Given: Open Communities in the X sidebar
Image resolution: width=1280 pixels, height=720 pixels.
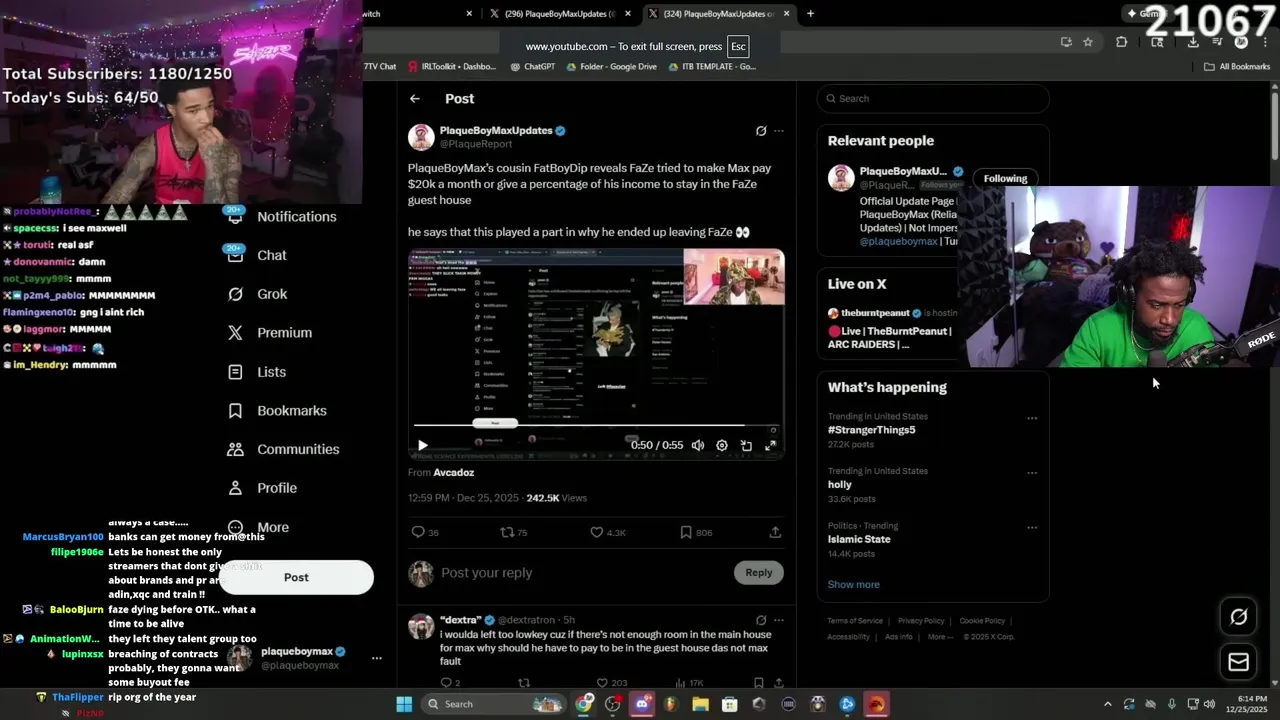Looking at the screenshot, I should pos(284,450).
